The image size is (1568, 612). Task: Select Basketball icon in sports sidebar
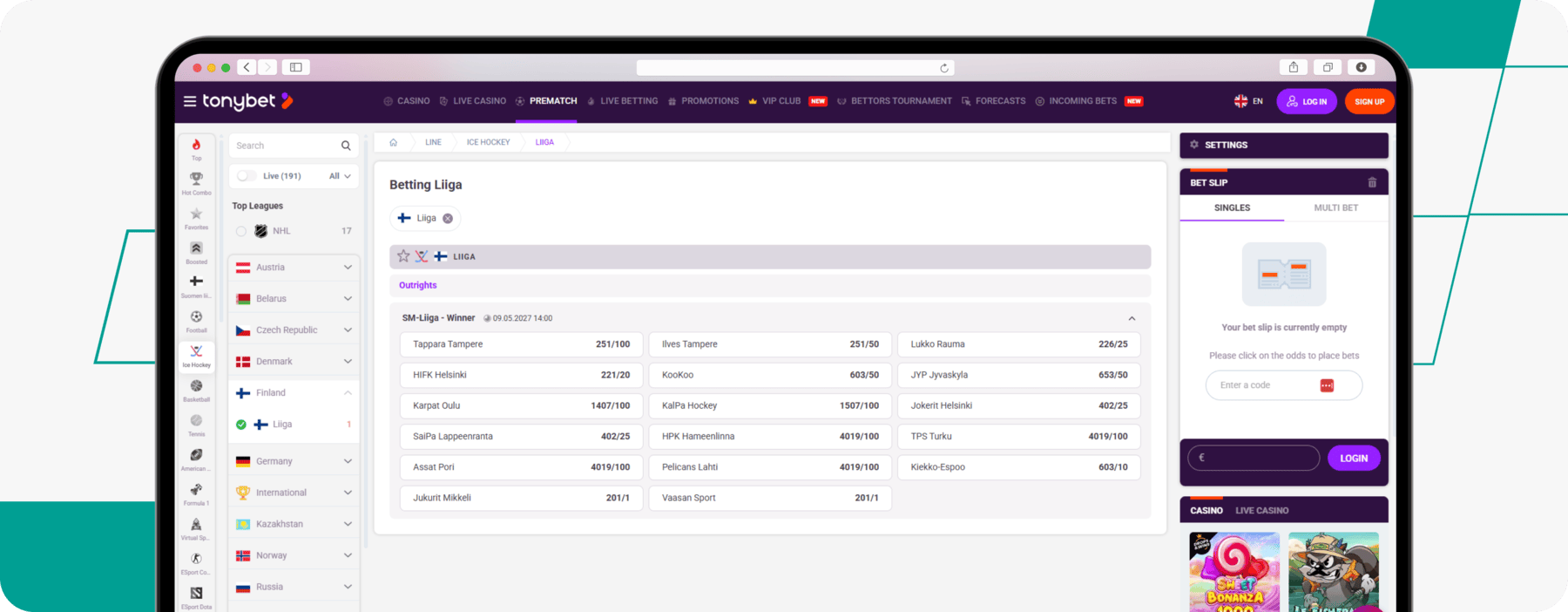(x=196, y=385)
